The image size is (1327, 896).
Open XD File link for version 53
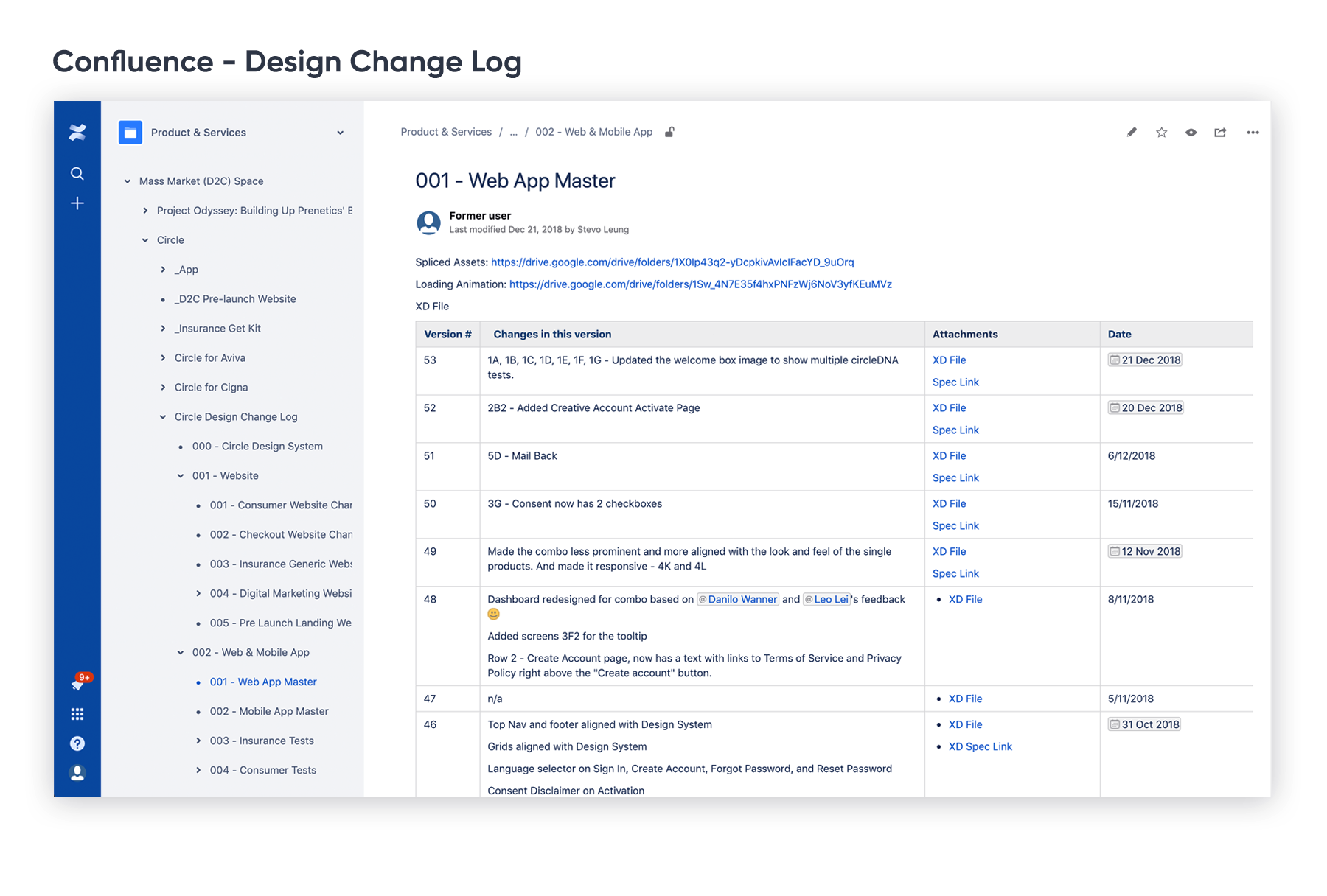tap(949, 360)
